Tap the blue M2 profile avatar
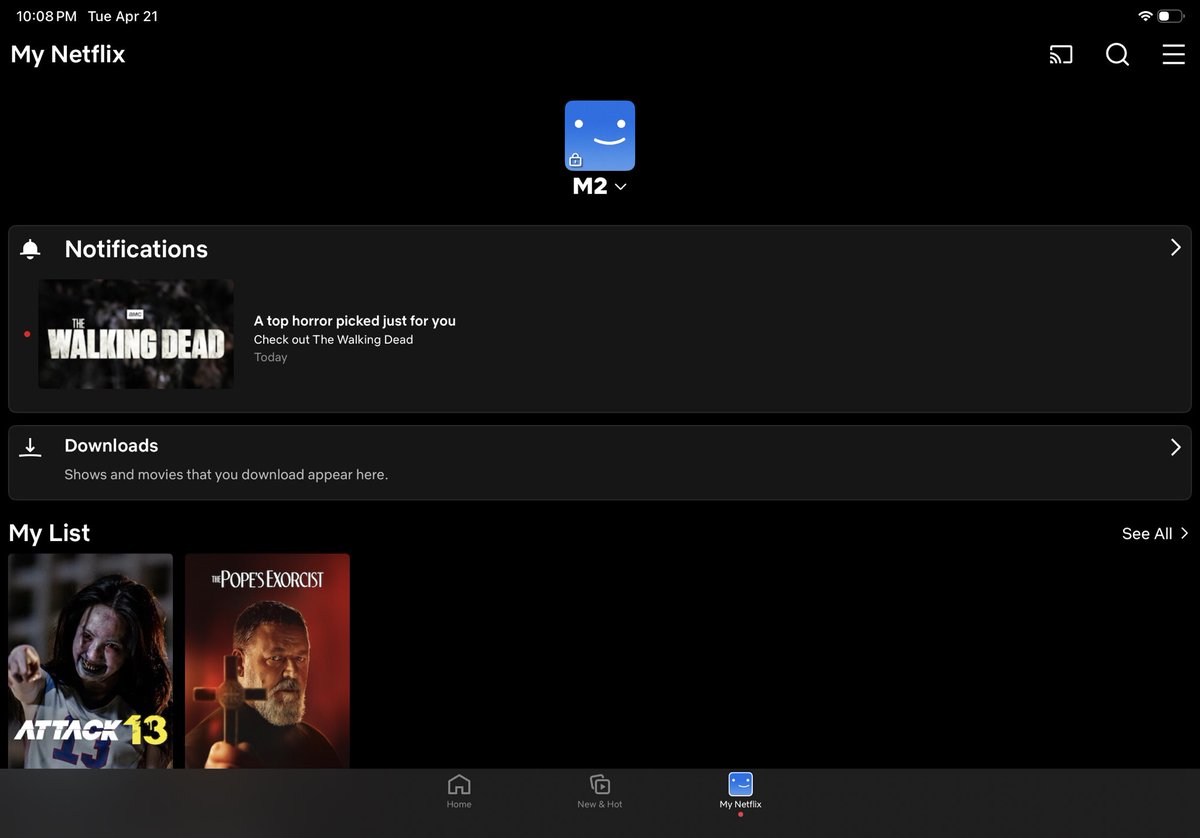 [x=600, y=136]
